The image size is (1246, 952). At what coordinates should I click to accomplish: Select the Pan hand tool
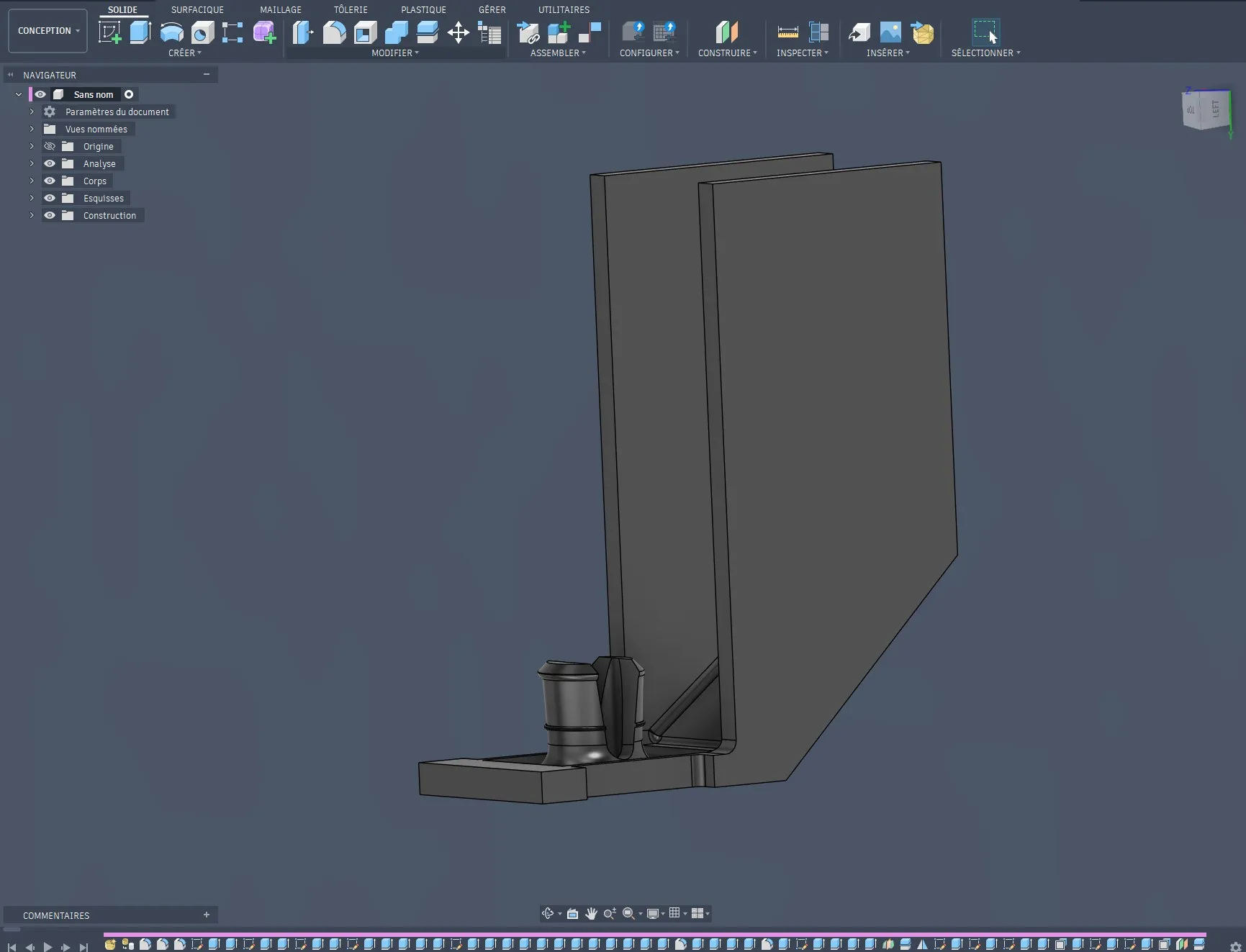point(591,913)
